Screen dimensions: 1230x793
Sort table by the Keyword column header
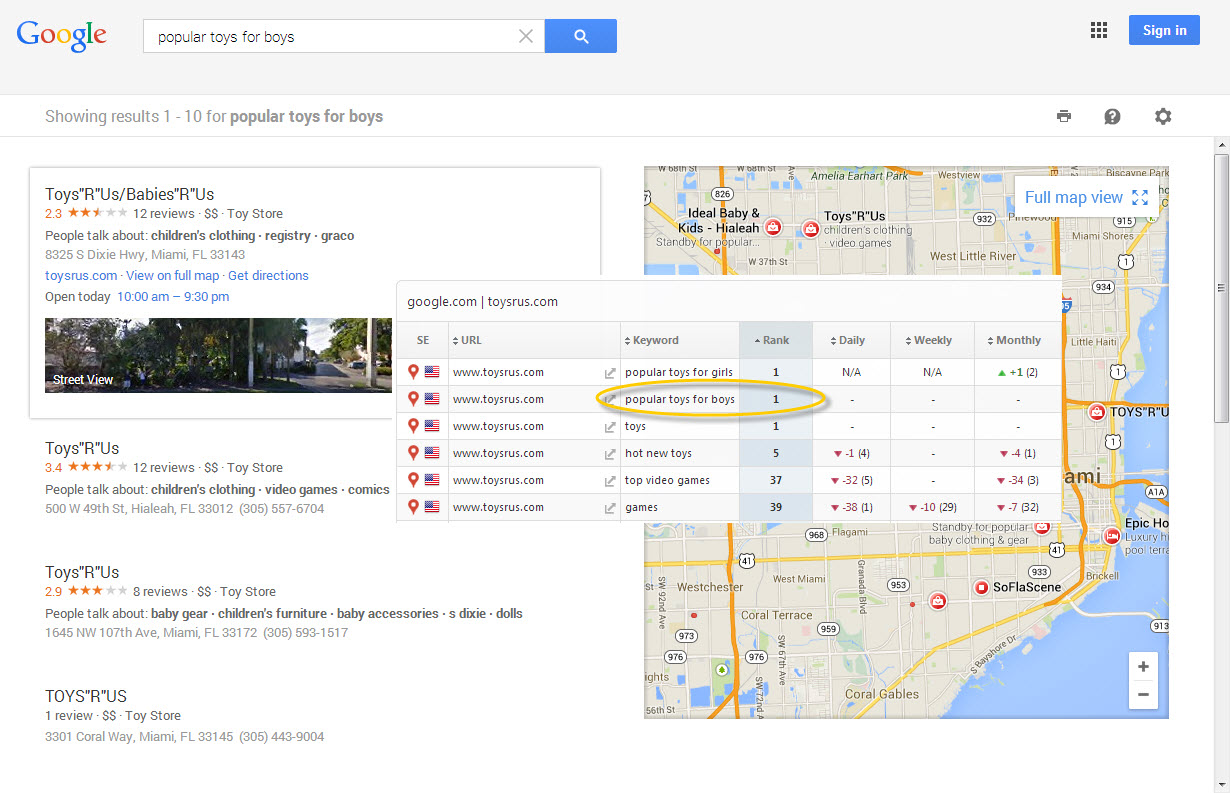pos(655,340)
